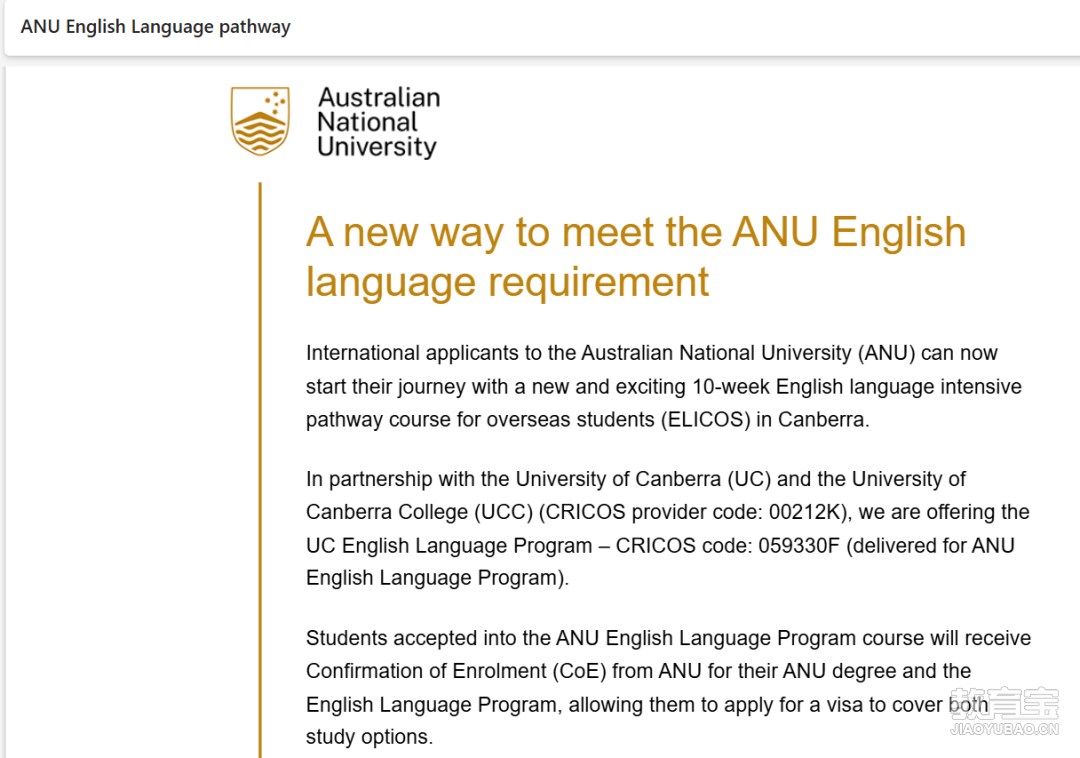
Task: Click heading 'A new way to meet the ANU English'
Action: tap(636, 232)
